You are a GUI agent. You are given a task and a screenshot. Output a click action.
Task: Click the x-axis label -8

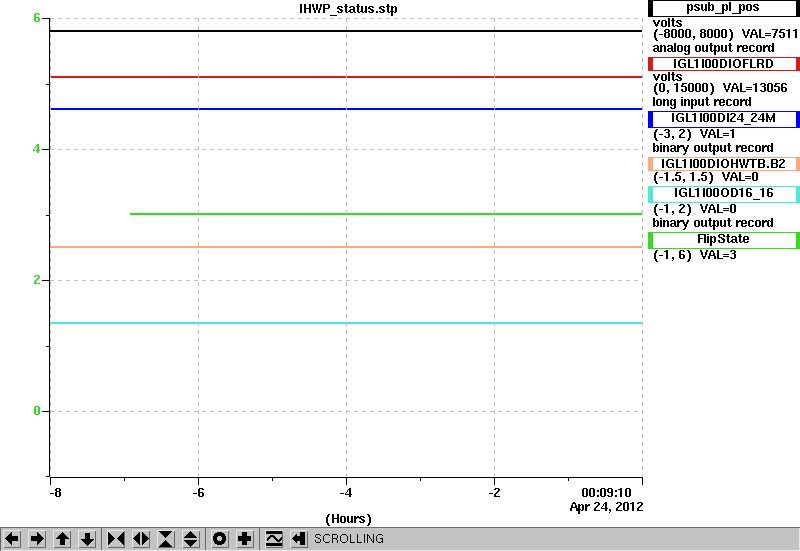click(x=55, y=493)
